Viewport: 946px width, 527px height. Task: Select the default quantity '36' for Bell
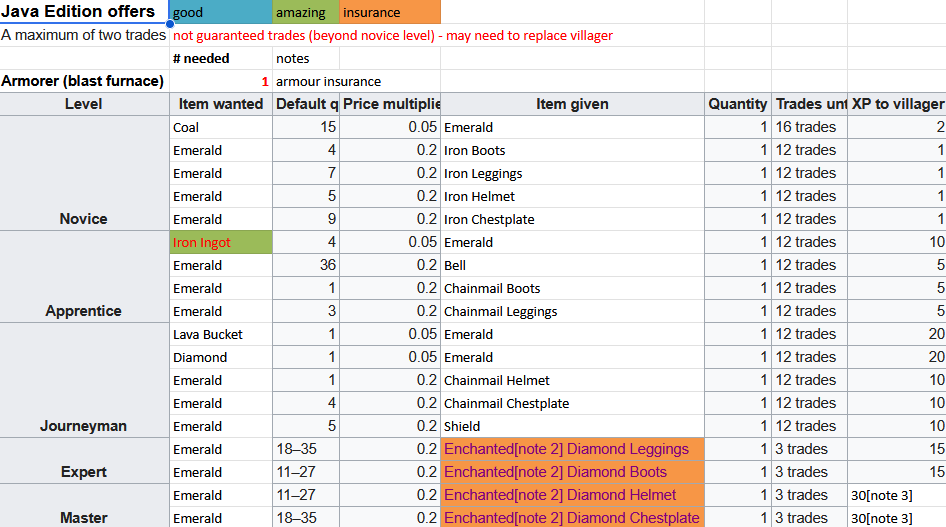[306, 265]
